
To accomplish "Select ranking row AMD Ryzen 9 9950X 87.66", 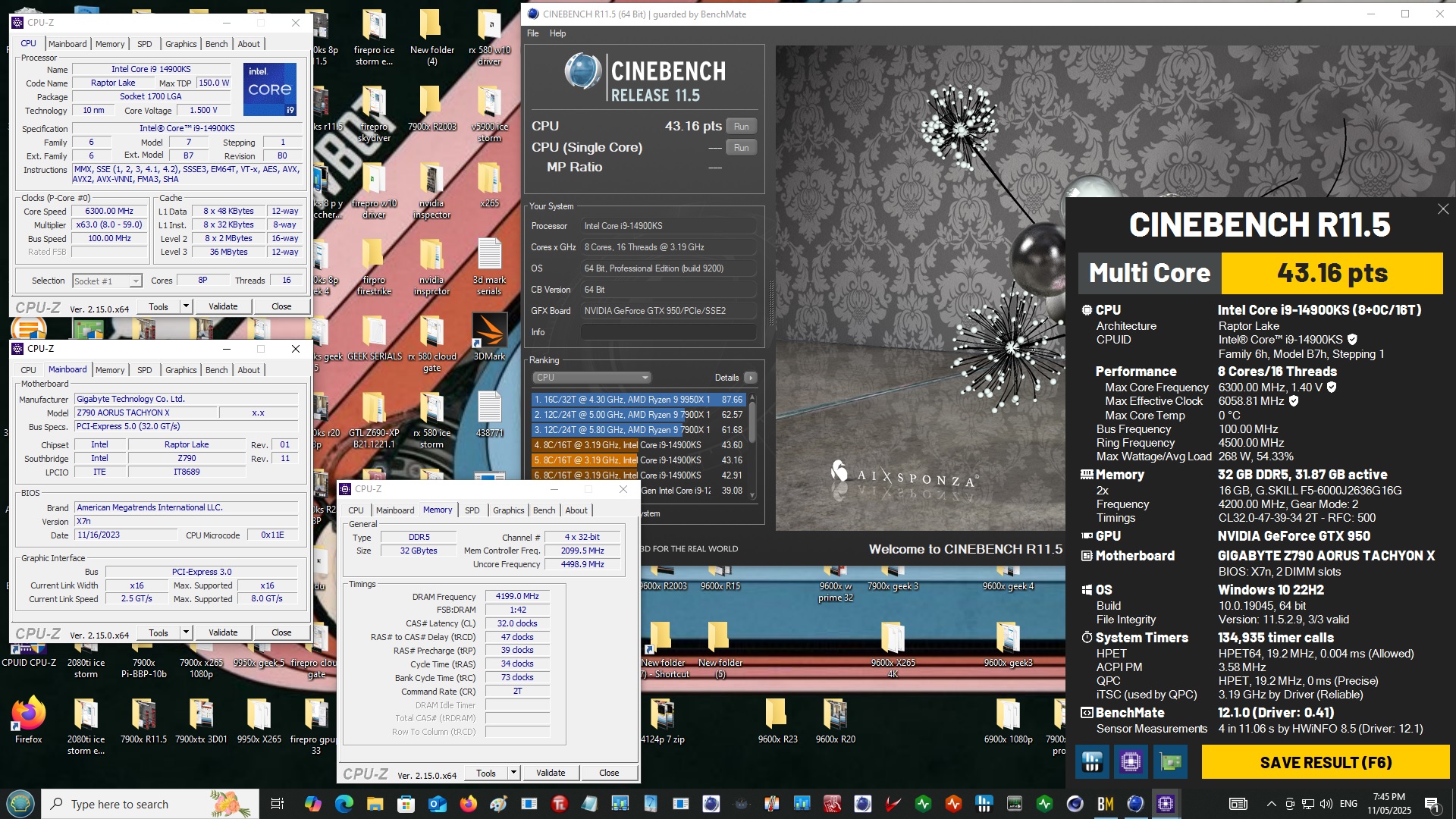I will coord(639,399).
